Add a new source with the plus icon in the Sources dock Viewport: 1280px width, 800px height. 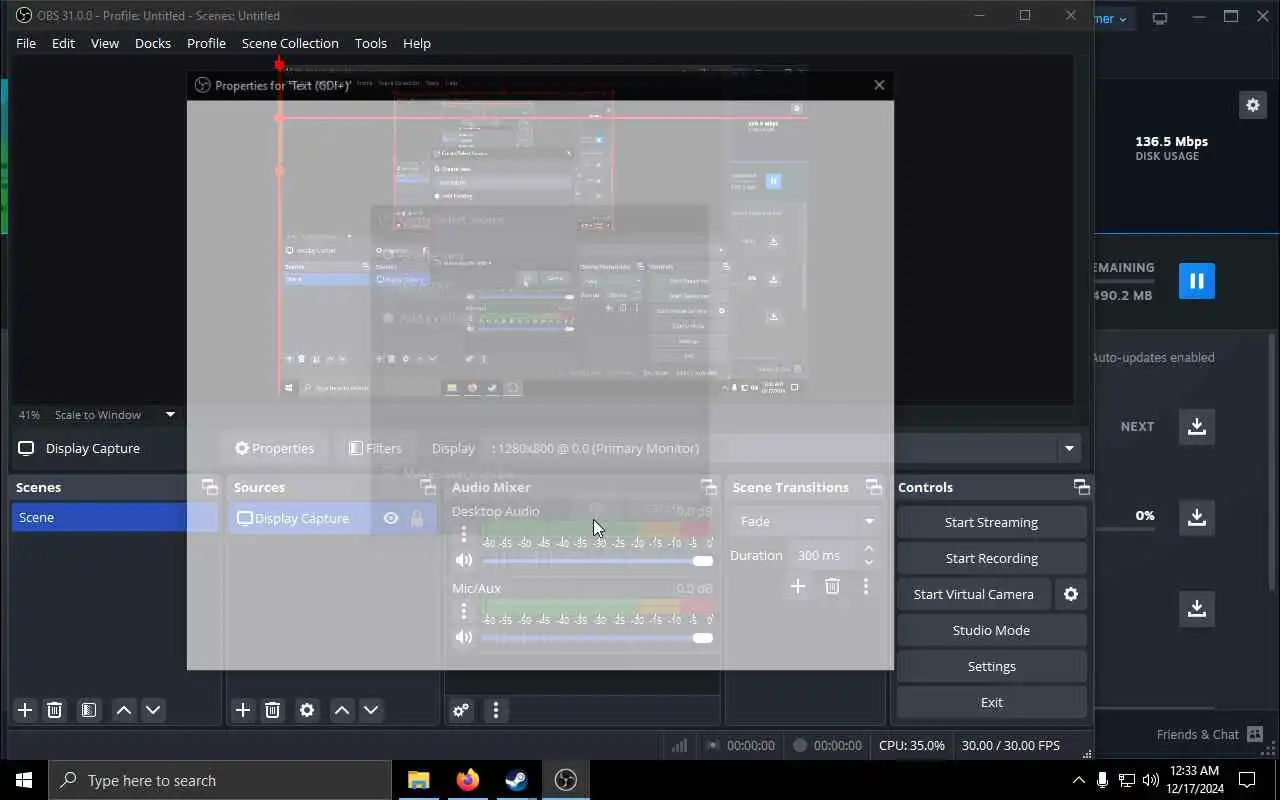click(x=243, y=710)
